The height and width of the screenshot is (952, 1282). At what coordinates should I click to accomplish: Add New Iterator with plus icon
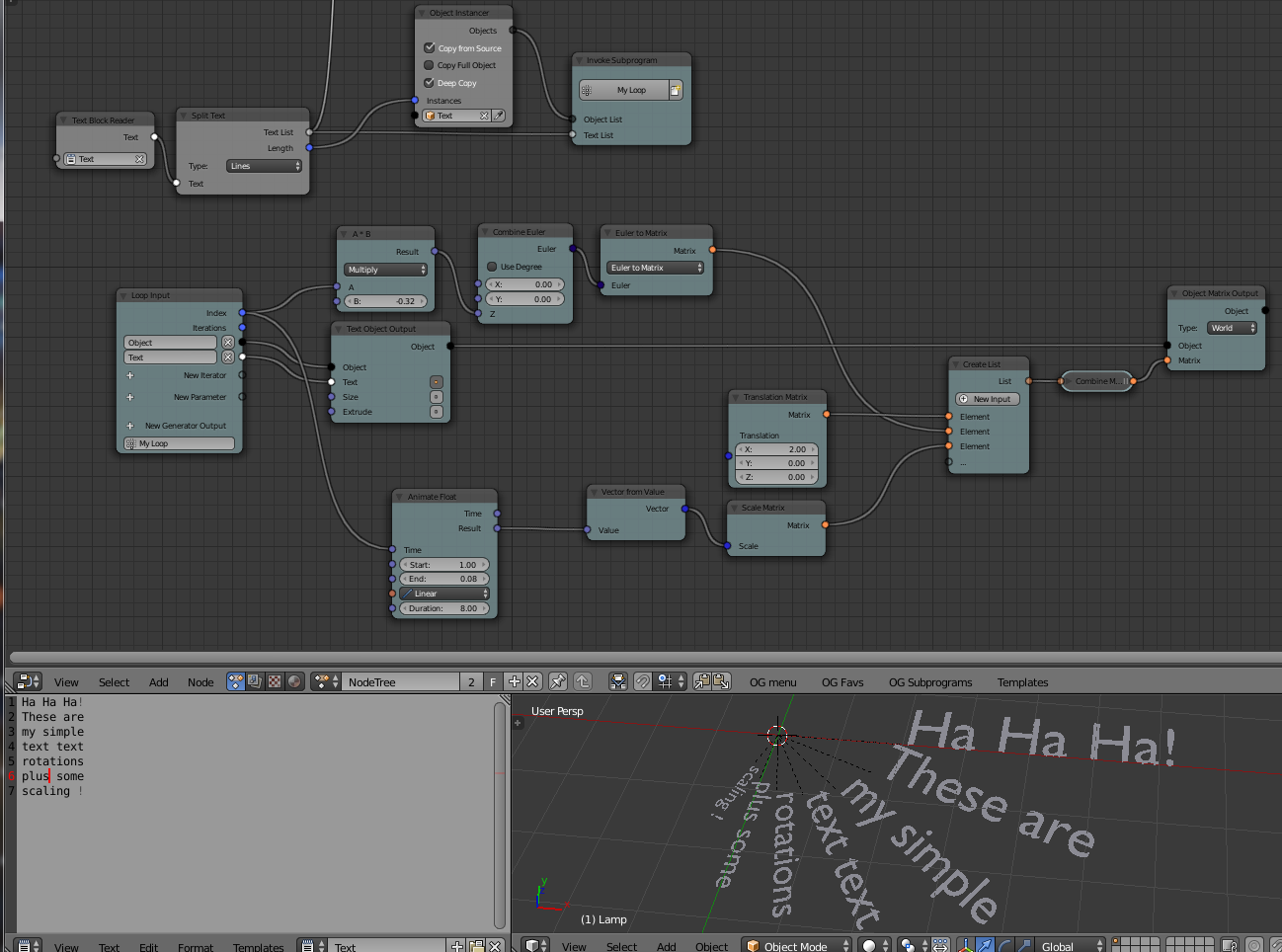click(x=129, y=375)
